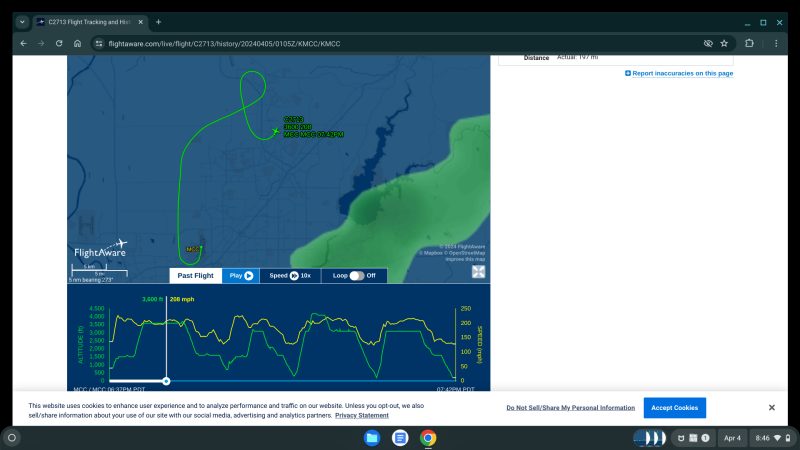Click Do Not Sell/Share My Personal Information
Viewport: 800px width, 450px height.
(x=570, y=408)
